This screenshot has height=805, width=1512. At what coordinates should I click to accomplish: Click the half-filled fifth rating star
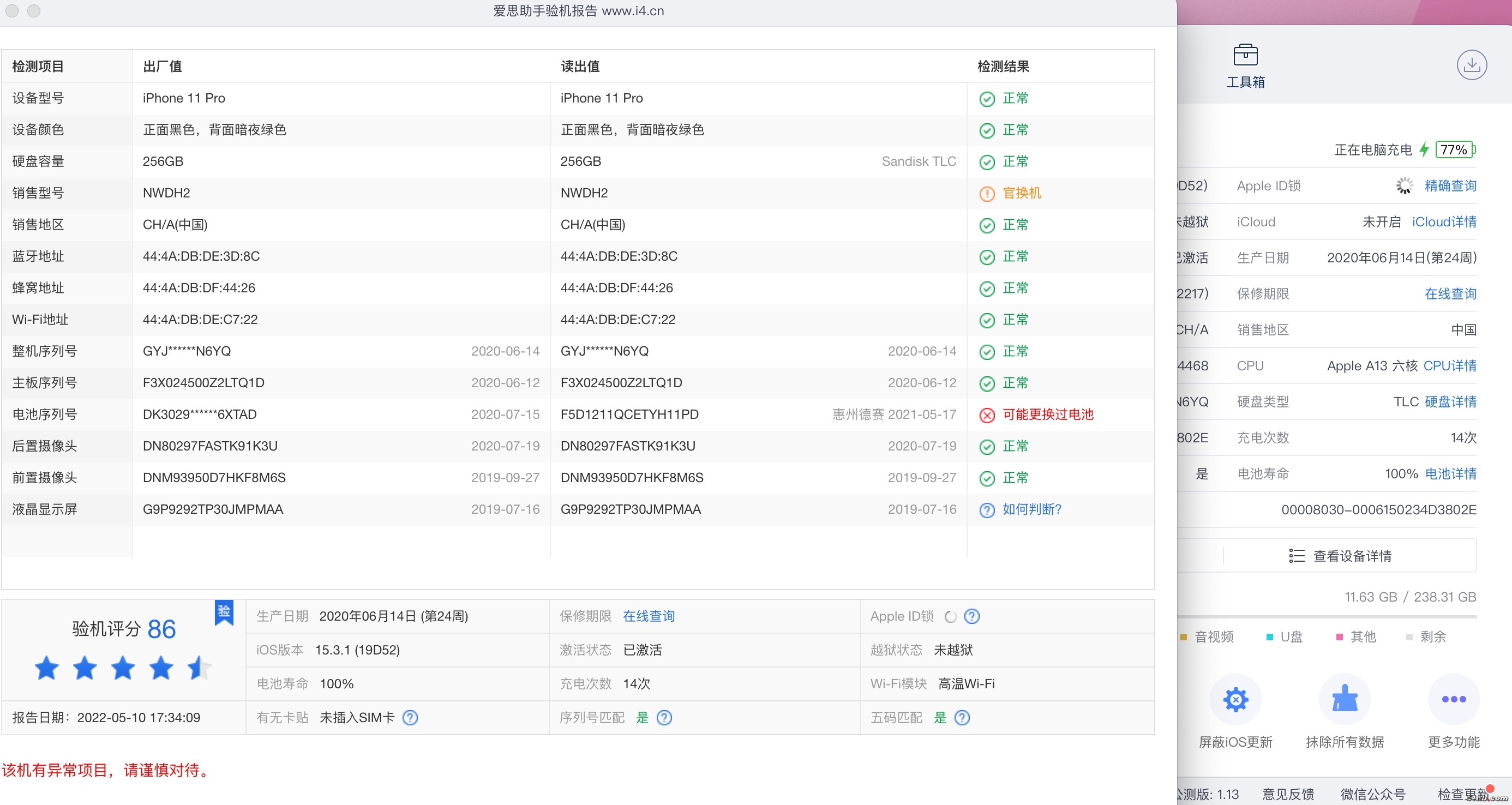point(199,668)
